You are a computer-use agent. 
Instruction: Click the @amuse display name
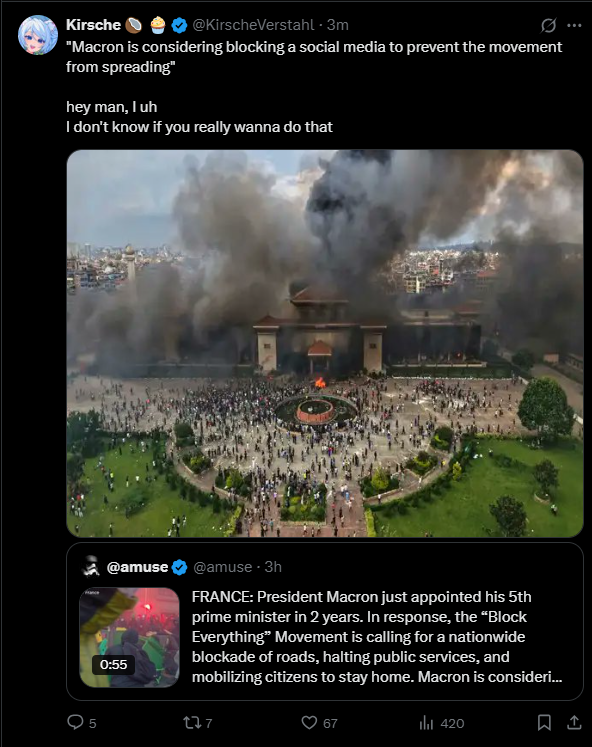137,567
